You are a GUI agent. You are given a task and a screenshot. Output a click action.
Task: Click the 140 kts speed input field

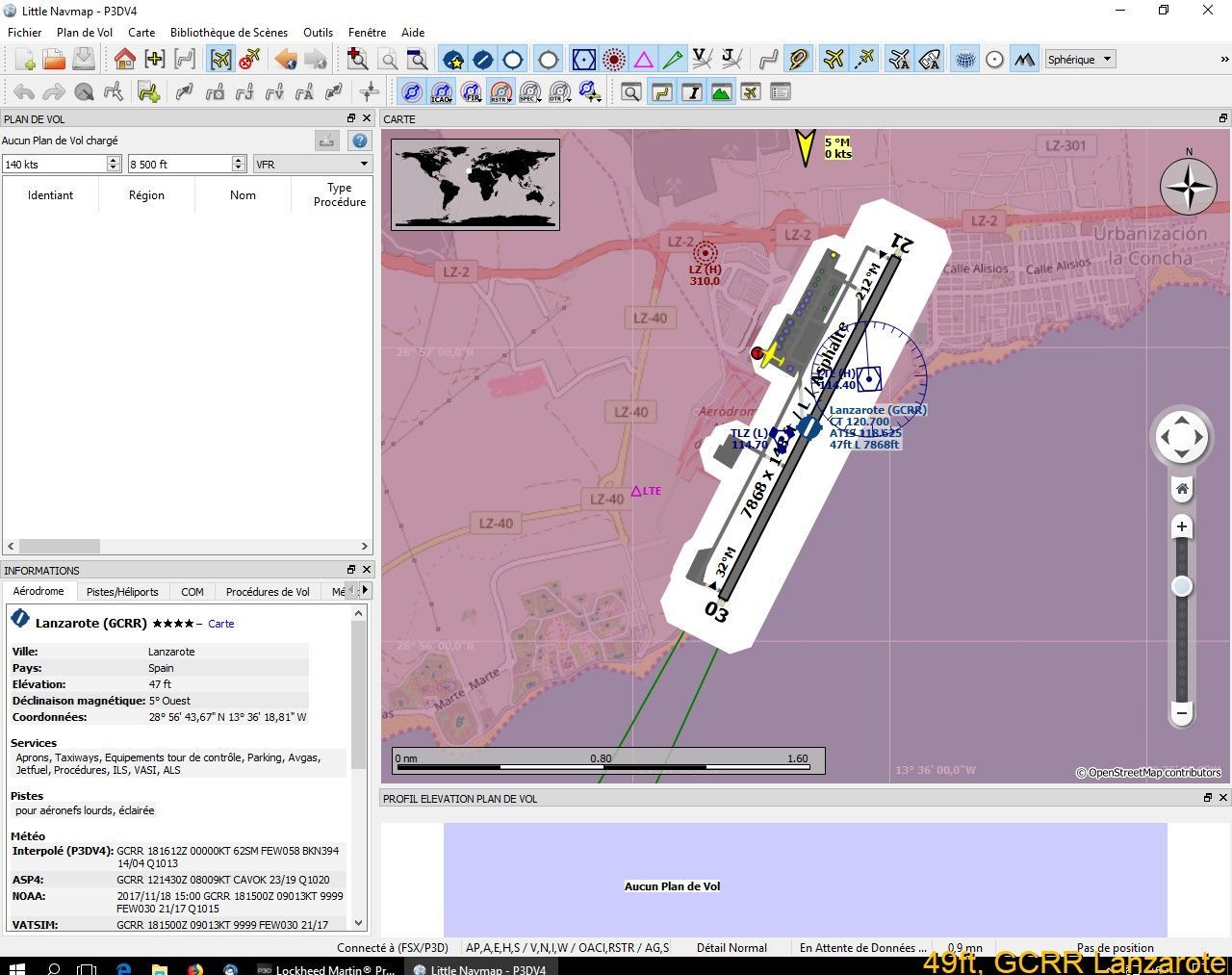click(54, 165)
